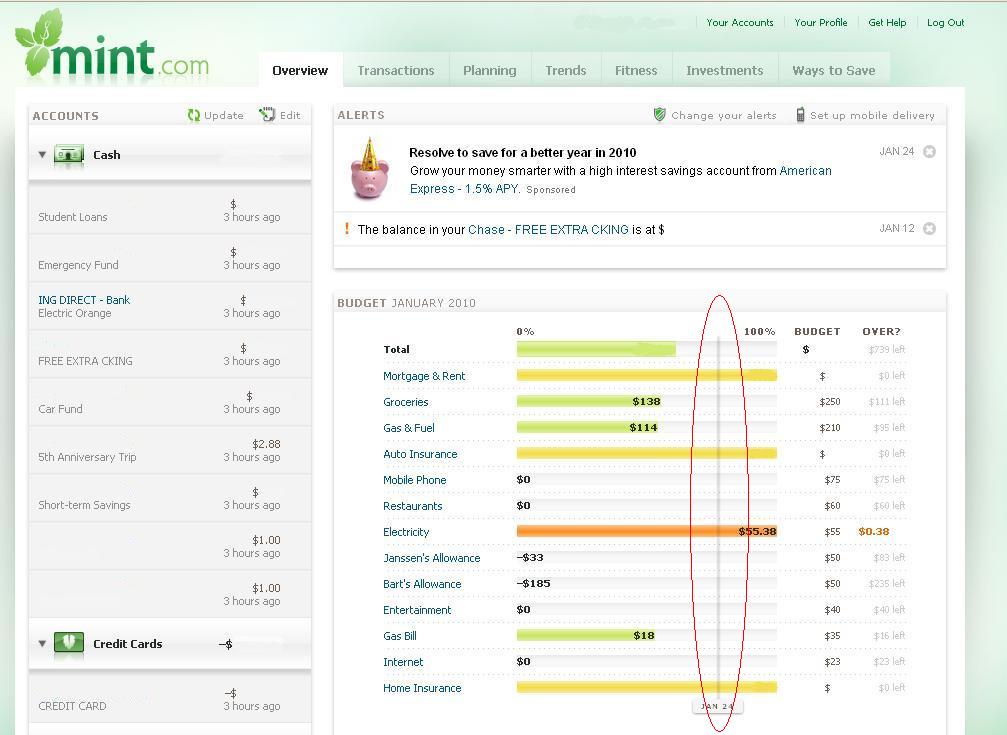The width and height of the screenshot is (1007, 735).
Task: Select the FREE EXTRA CKING account row
Action: coord(170,355)
